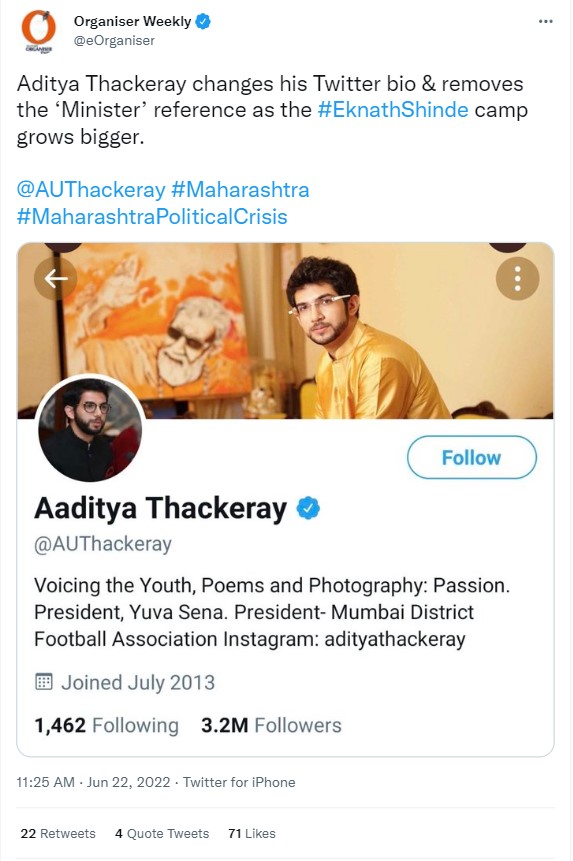Click the blue verified badge beside Aaditya Thackeray
The height and width of the screenshot is (861, 573).
point(308,508)
